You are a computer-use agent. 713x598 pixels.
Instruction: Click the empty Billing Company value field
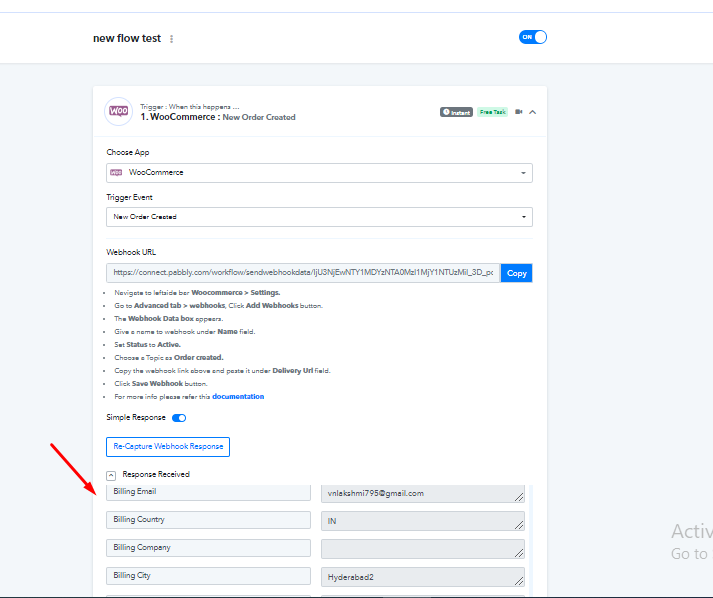point(423,549)
